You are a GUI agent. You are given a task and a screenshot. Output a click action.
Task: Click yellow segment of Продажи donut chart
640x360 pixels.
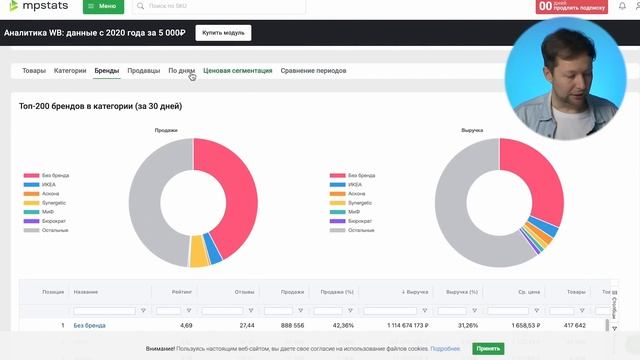pos(199,251)
